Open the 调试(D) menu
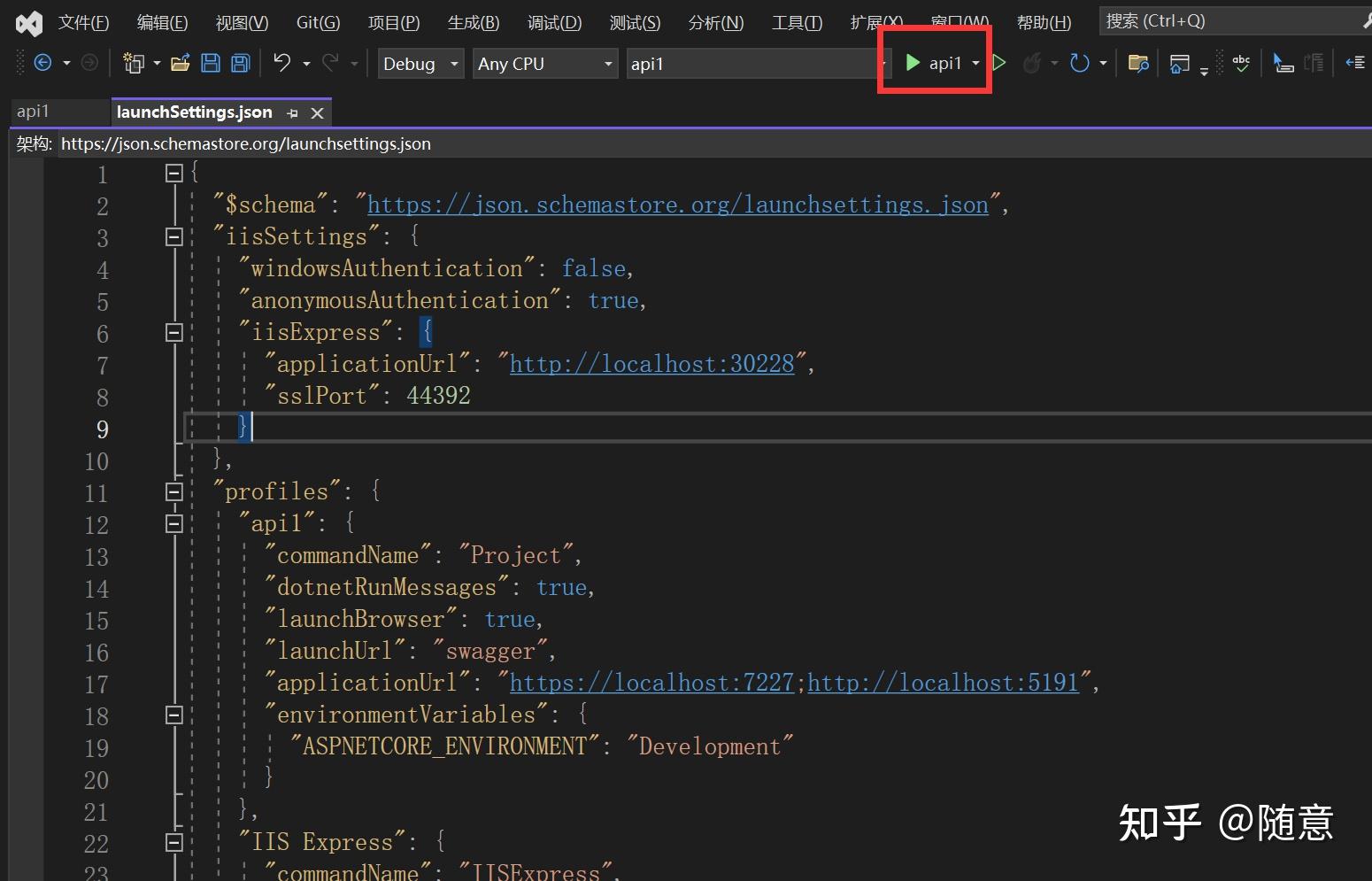Screen dimensions: 1372x881 click(555, 23)
